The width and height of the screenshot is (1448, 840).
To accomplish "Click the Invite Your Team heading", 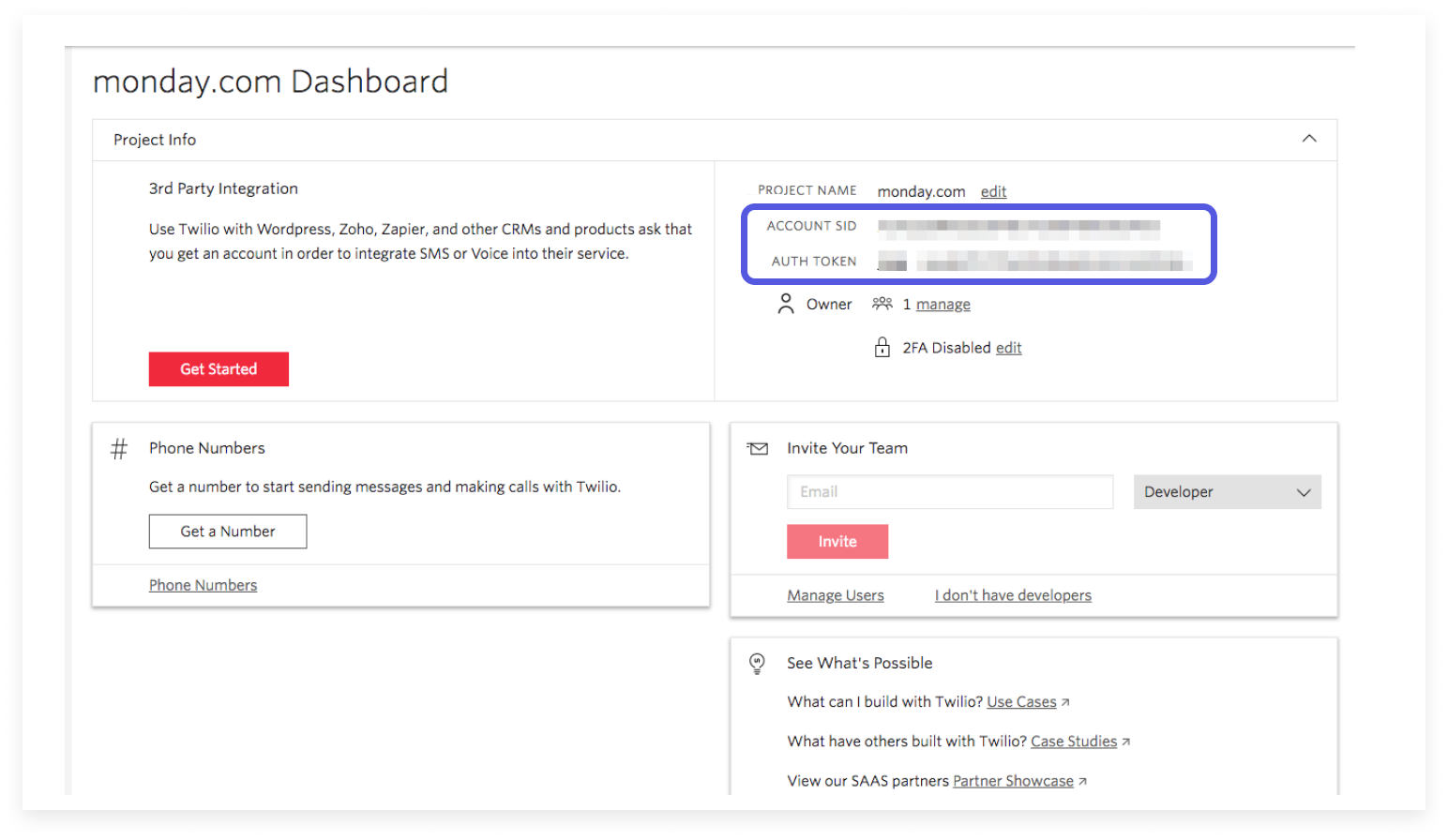I will (847, 448).
